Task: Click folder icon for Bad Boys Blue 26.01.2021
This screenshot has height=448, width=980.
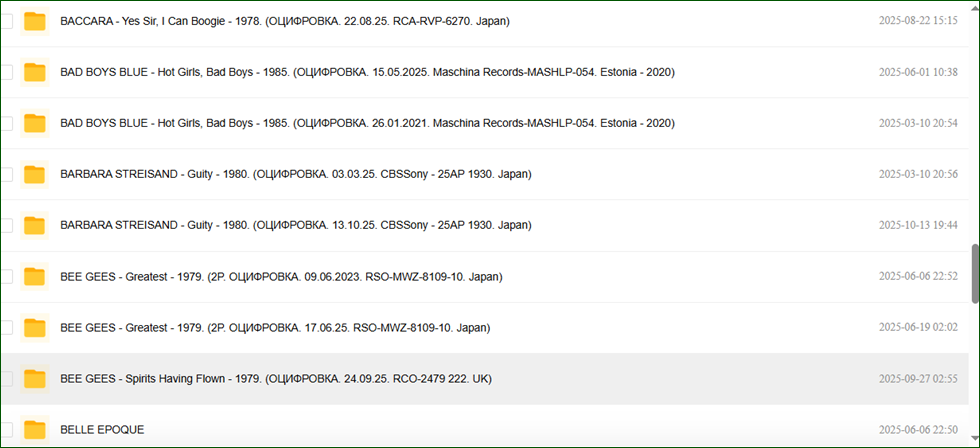Action: [34, 123]
